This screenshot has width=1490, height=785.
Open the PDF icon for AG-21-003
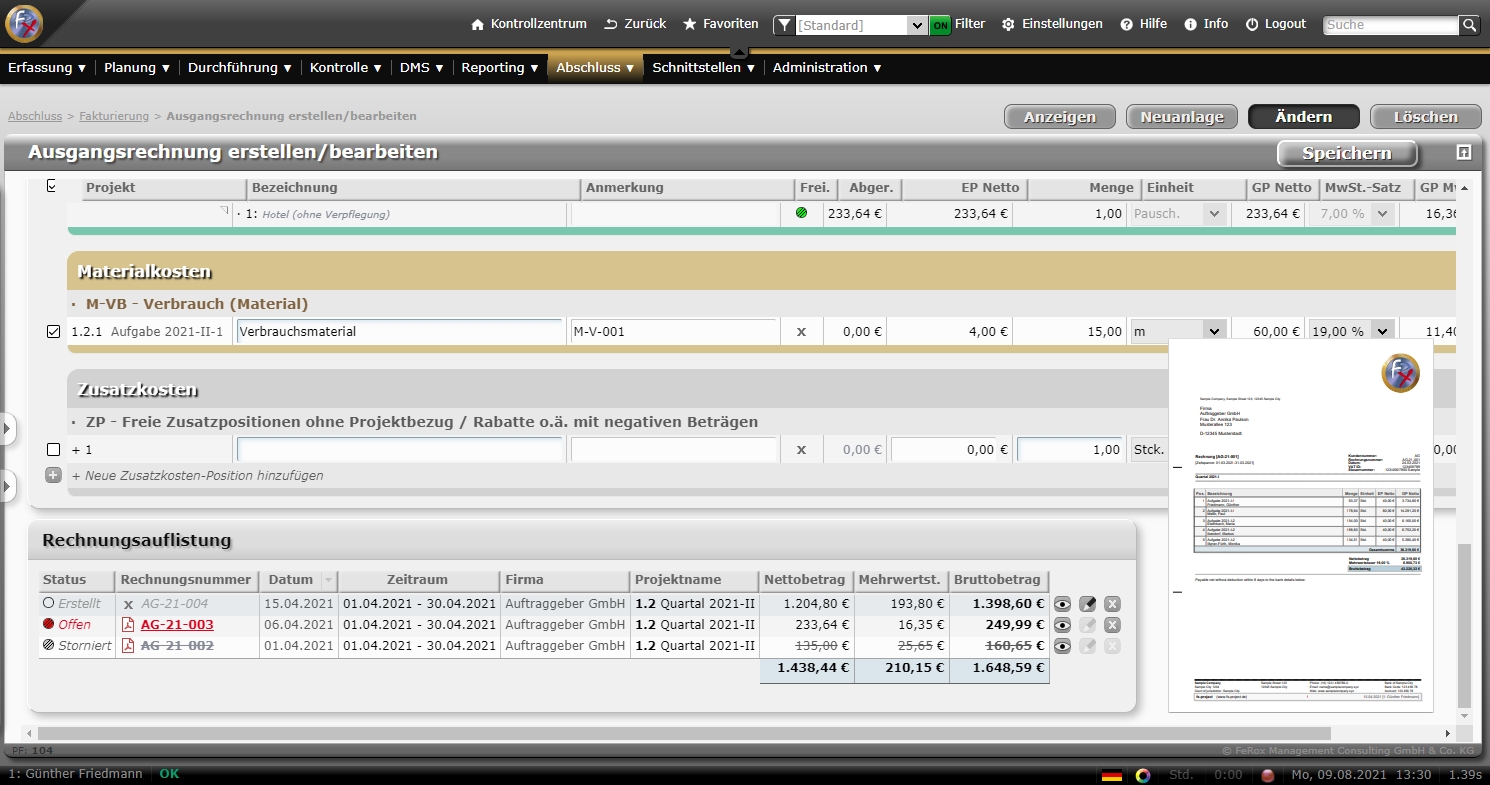point(128,625)
